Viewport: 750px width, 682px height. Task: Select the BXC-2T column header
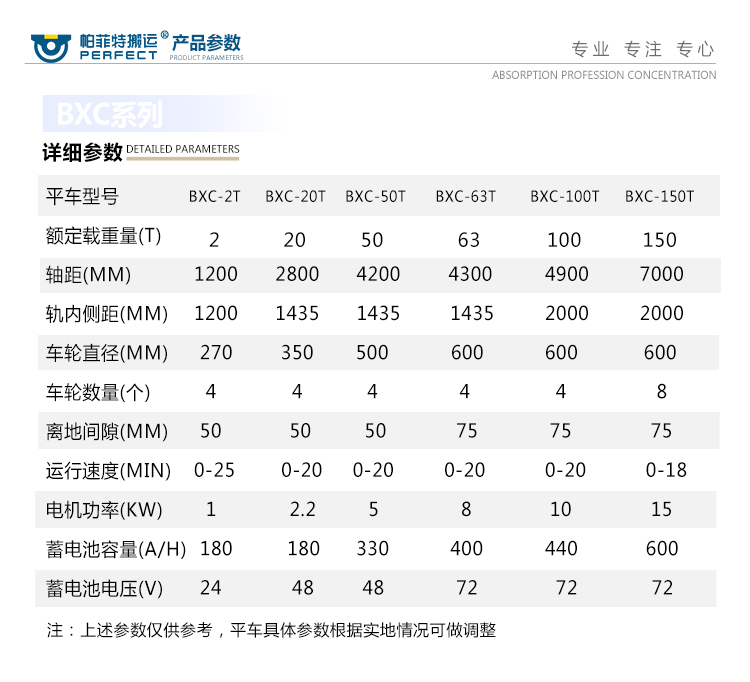214,196
